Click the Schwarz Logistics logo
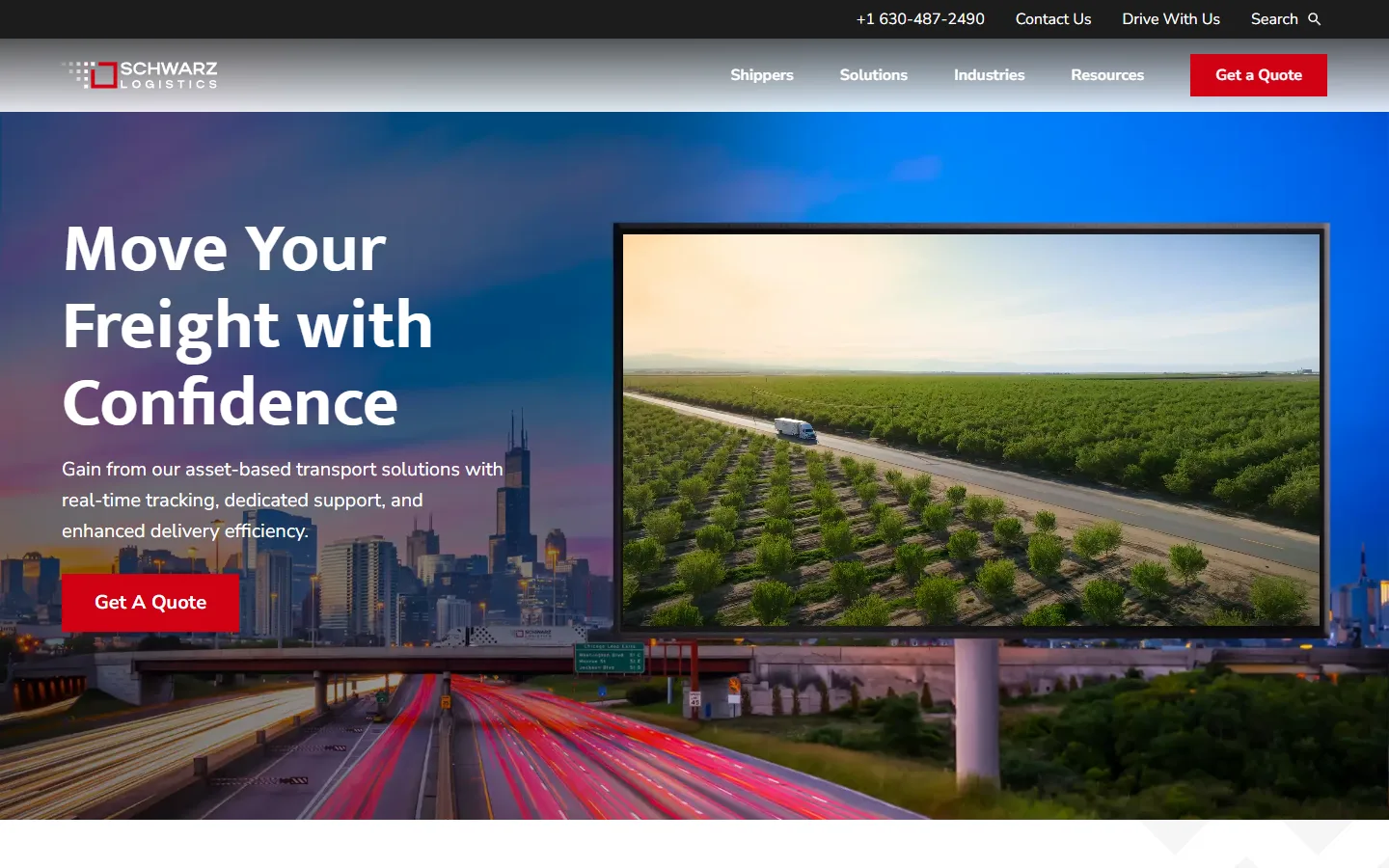Image resolution: width=1389 pixels, height=868 pixels. point(140,75)
